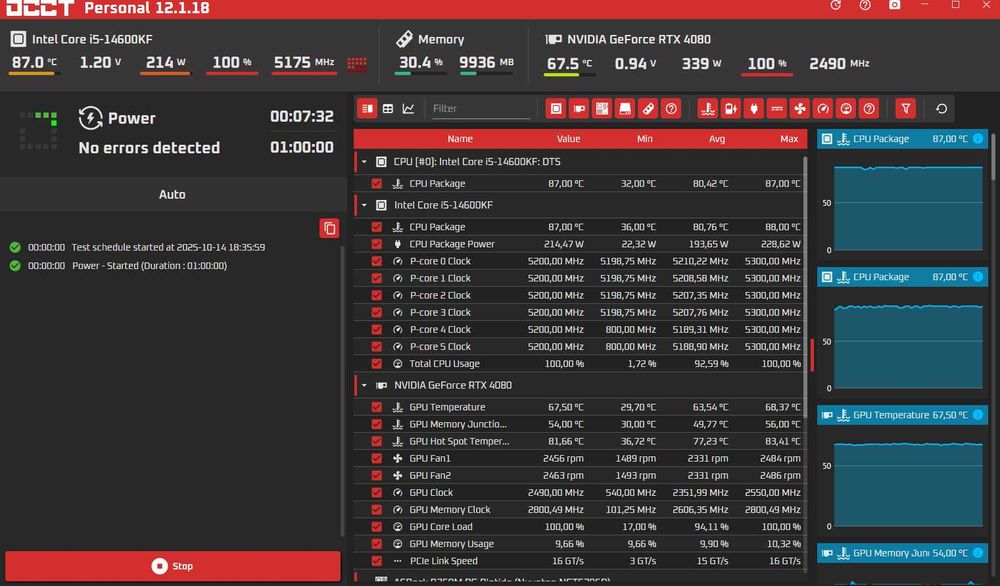Toggle the memory sensor filter icon

click(648, 108)
